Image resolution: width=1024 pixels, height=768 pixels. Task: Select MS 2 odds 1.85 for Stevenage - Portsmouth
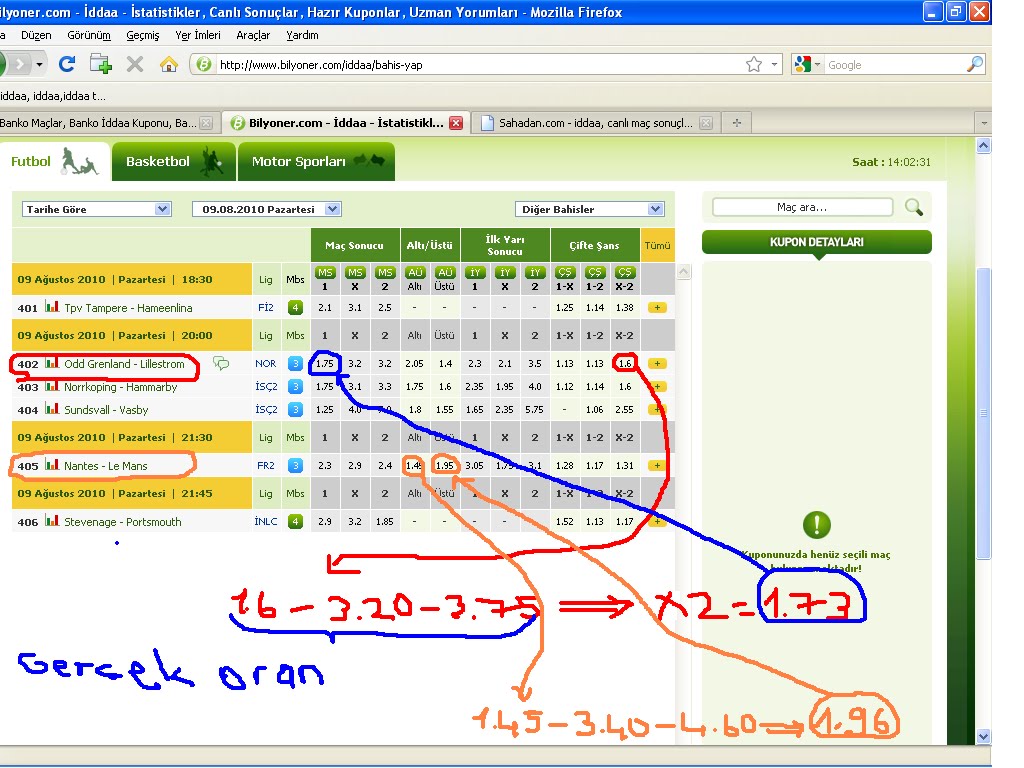[x=385, y=522]
